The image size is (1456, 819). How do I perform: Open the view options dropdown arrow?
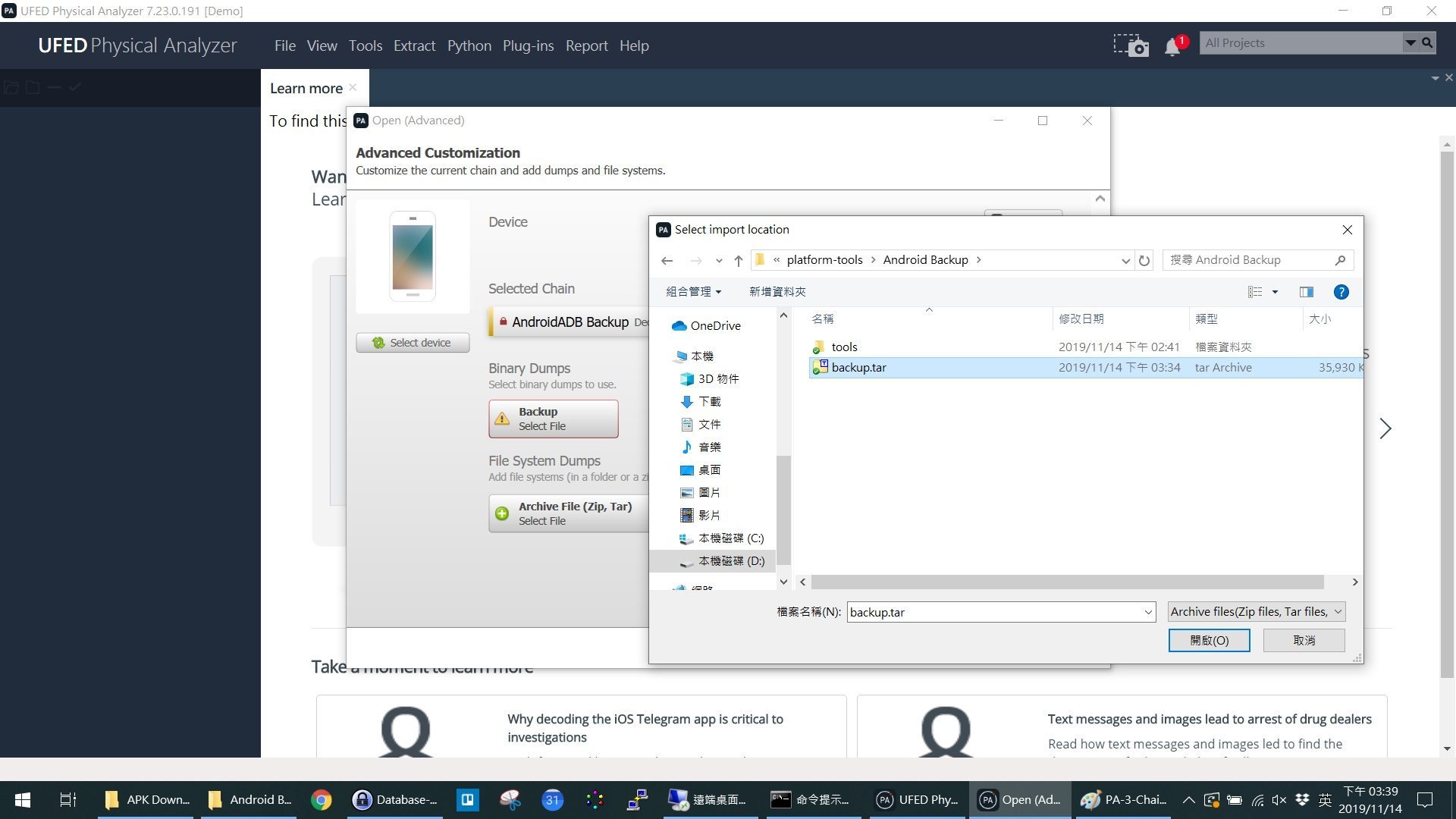pos(1275,292)
